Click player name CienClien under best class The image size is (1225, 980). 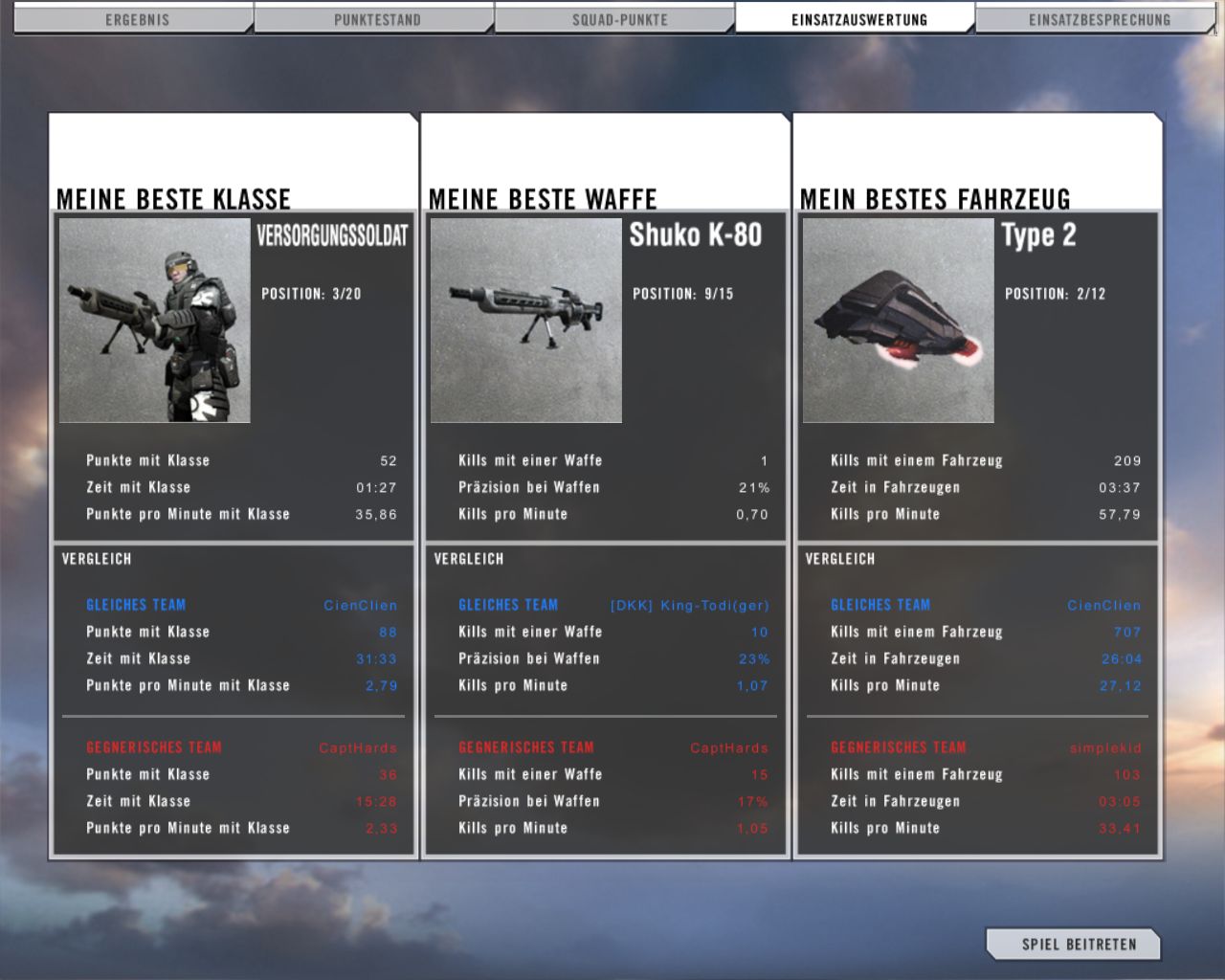click(x=360, y=606)
